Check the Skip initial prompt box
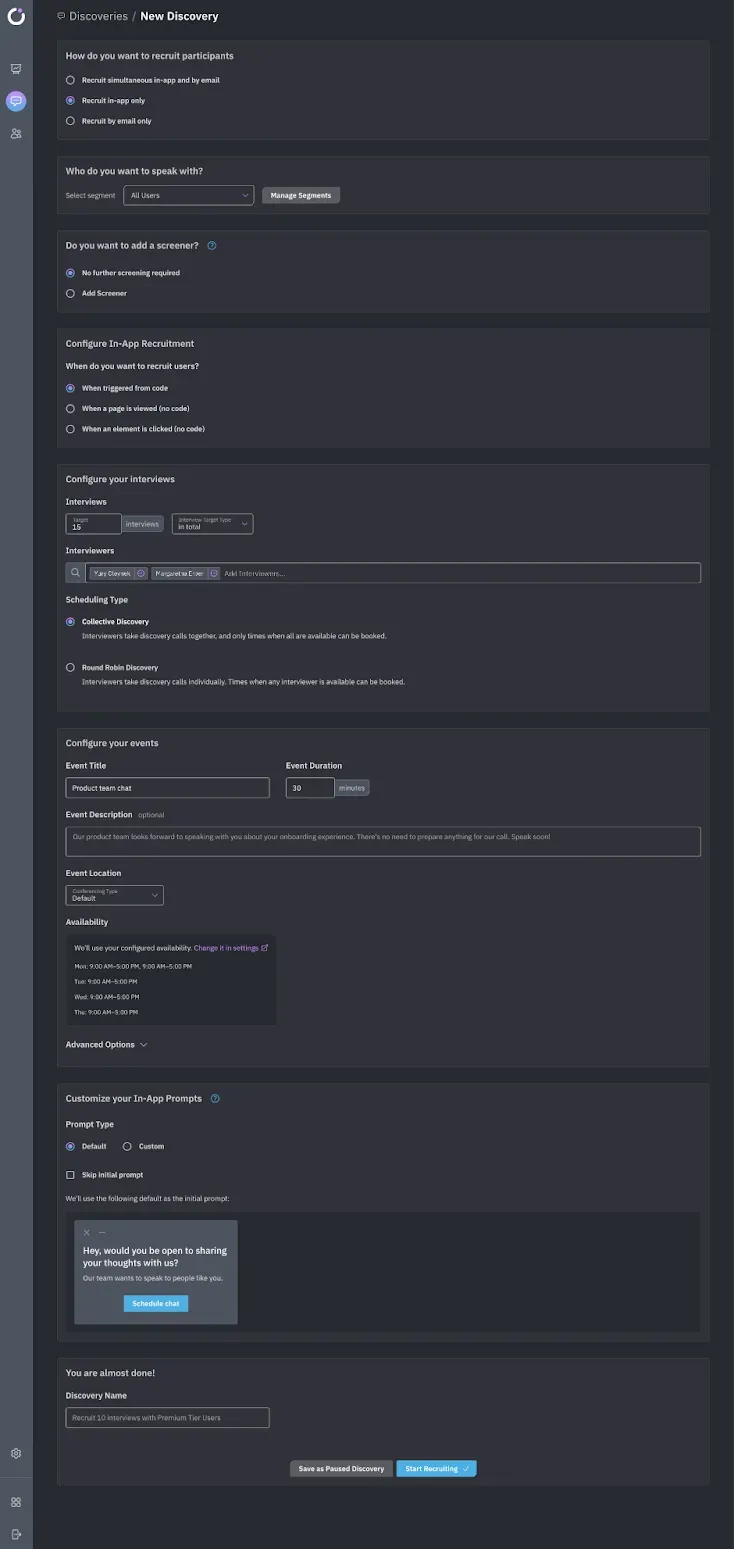The width and height of the screenshot is (734, 1549). click(69, 1174)
